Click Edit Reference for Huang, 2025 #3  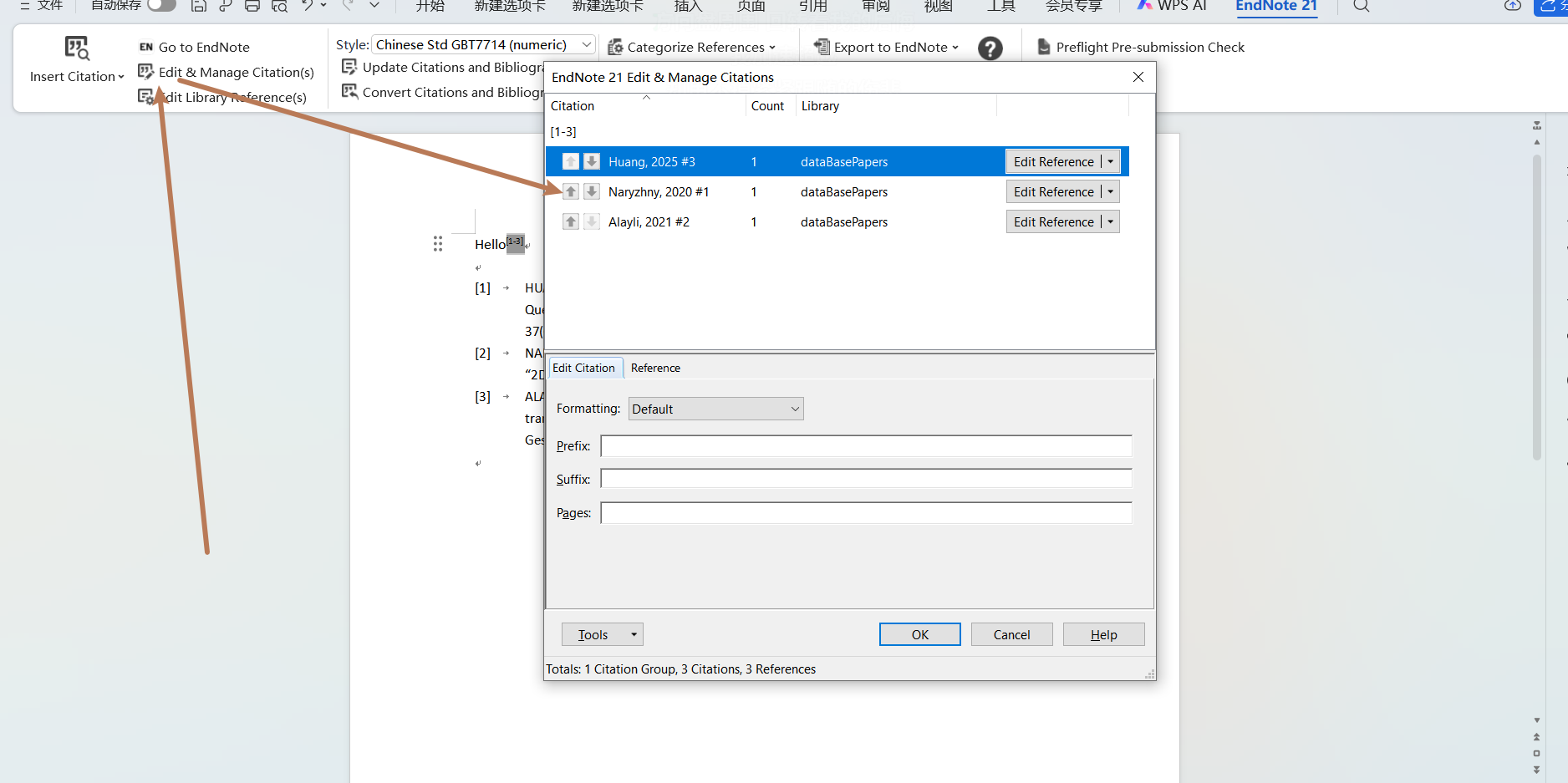point(1053,161)
